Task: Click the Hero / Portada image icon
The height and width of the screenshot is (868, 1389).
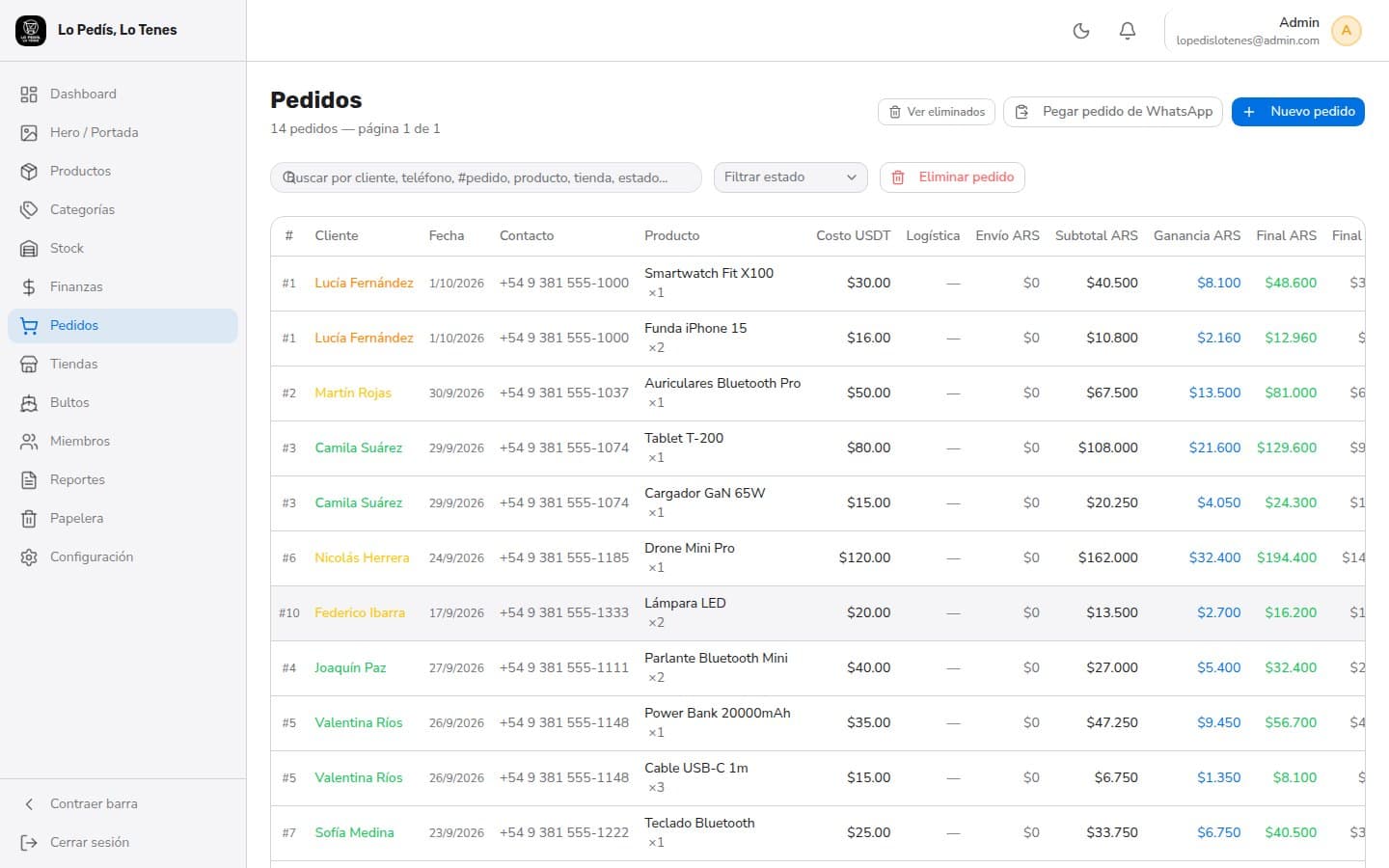Action: pyautogui.click(x=29, y=132)
